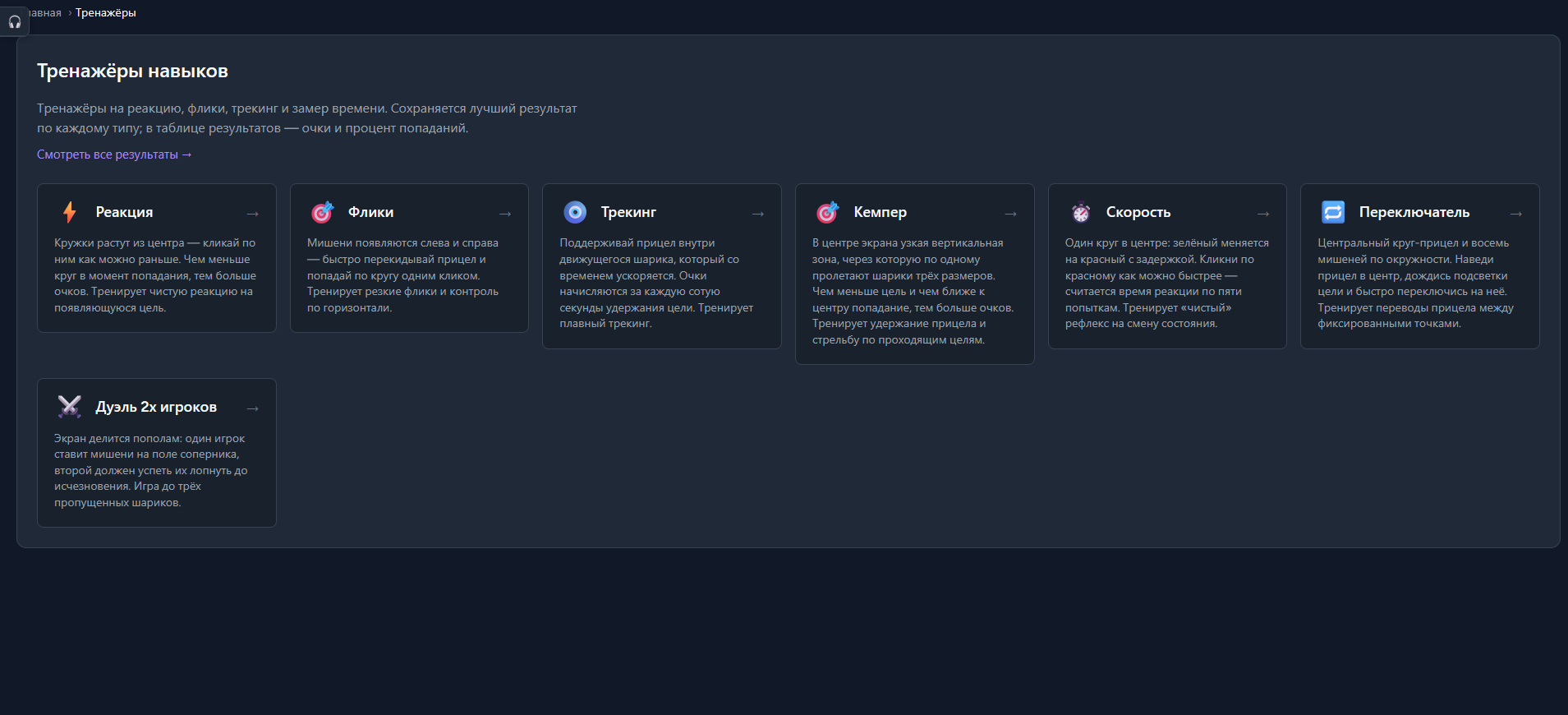Click the lightning bolt Реакция icon
The width and height of the screenshot is (1568, 715).
click(70, 212)
